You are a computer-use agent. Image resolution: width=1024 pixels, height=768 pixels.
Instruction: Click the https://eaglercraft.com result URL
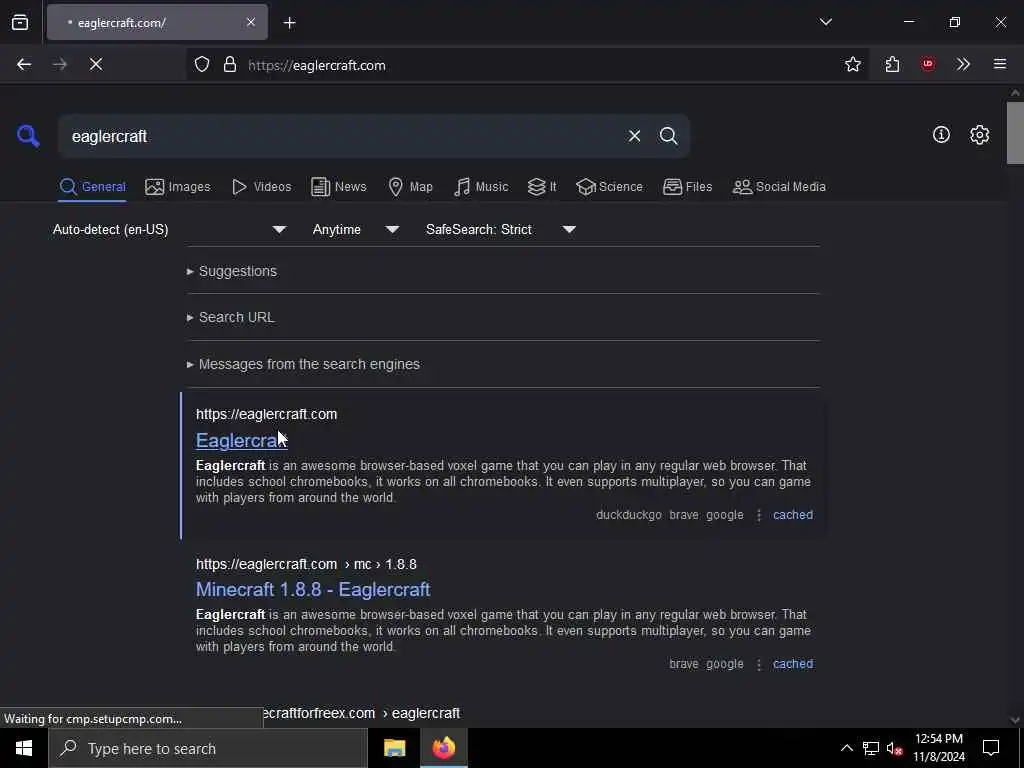pos(266,415)
